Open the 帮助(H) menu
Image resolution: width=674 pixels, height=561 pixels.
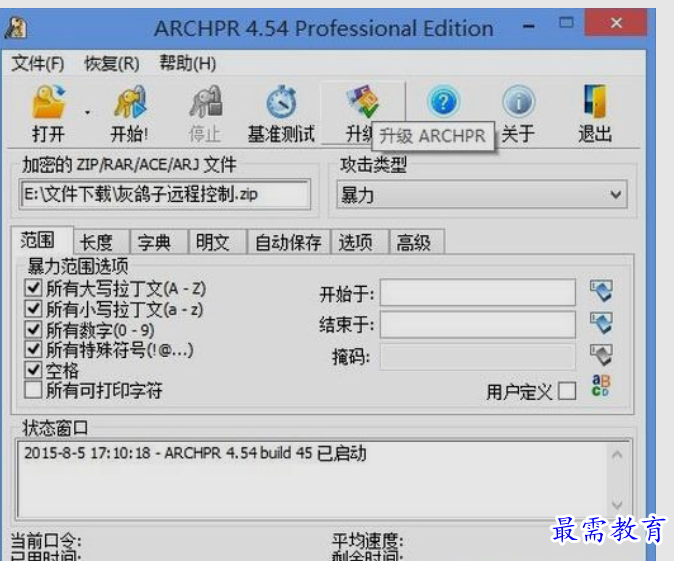point(188,64)
